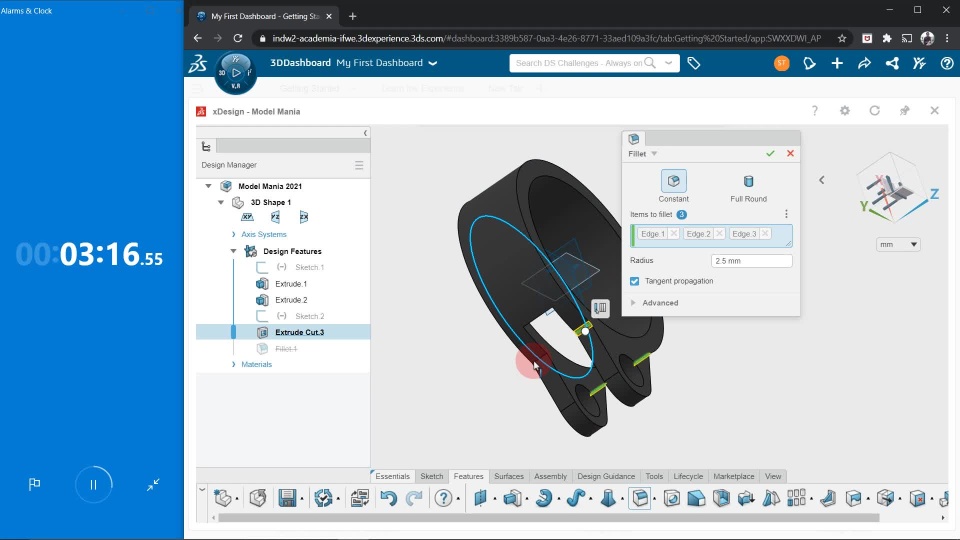
Task: Switch to the Assembly tab
Action: [x=550, y=476]
